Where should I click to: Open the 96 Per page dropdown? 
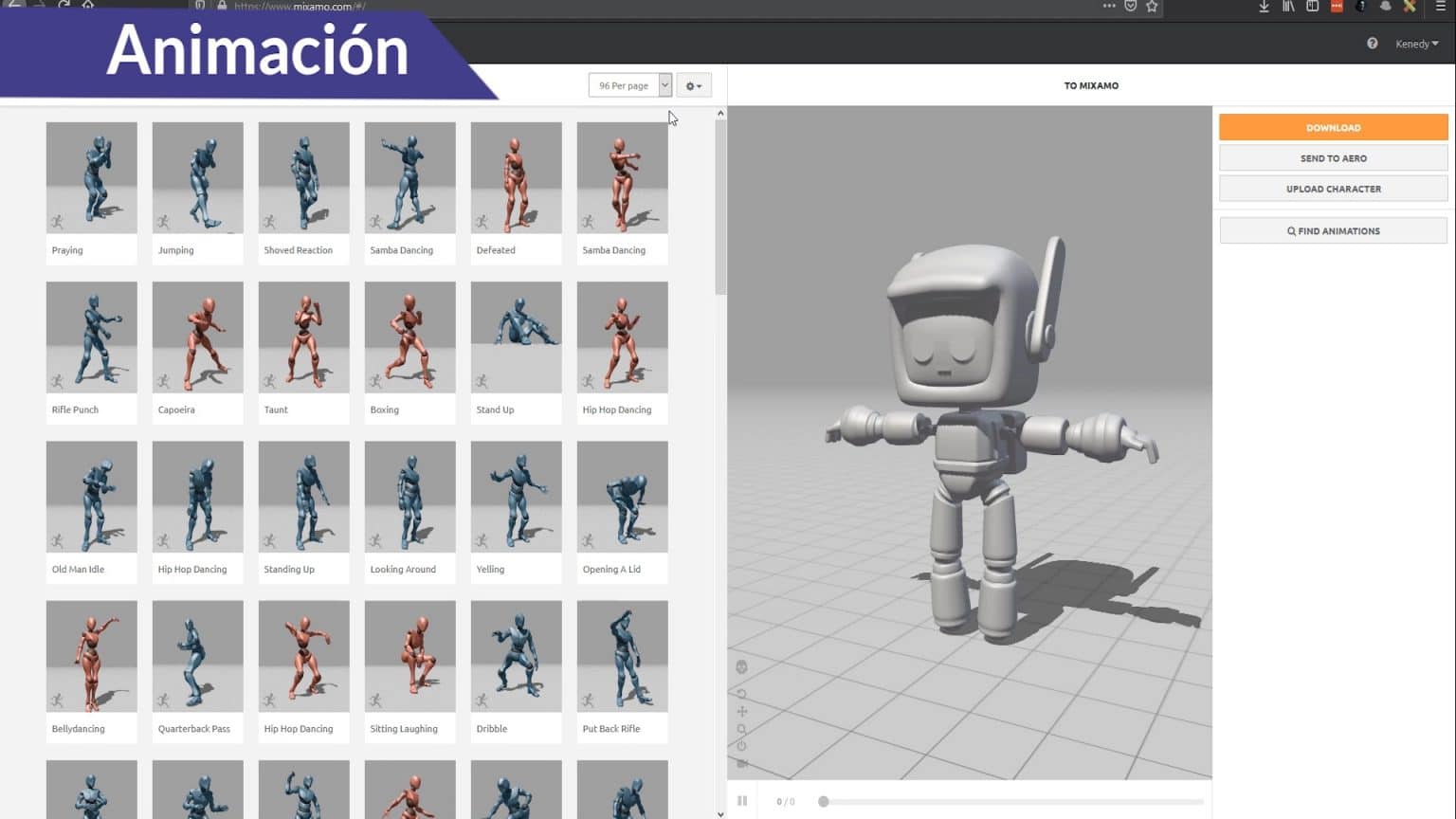pyautogui.click(x=629, y=85)
